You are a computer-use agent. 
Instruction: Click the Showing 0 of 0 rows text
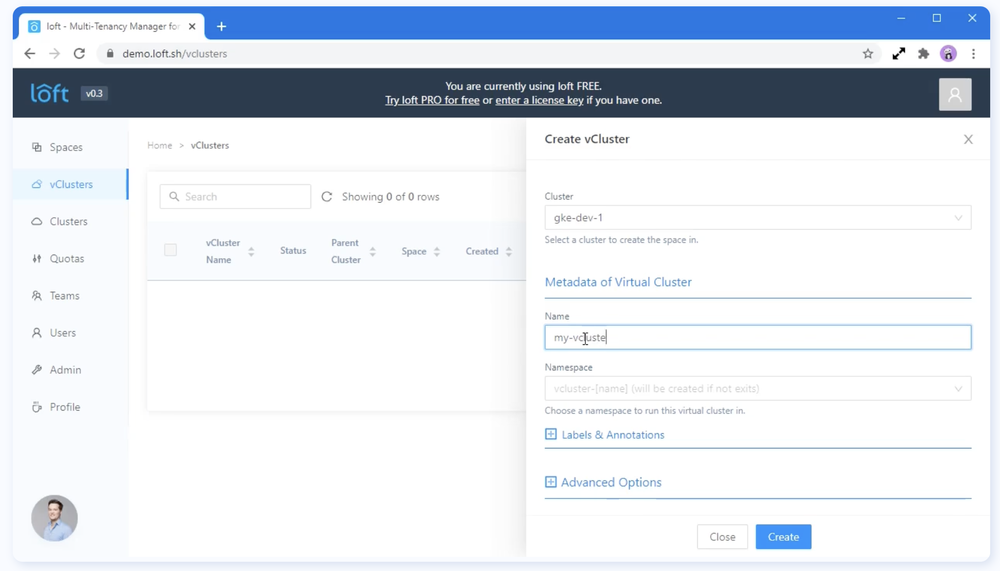coord(390,197)
